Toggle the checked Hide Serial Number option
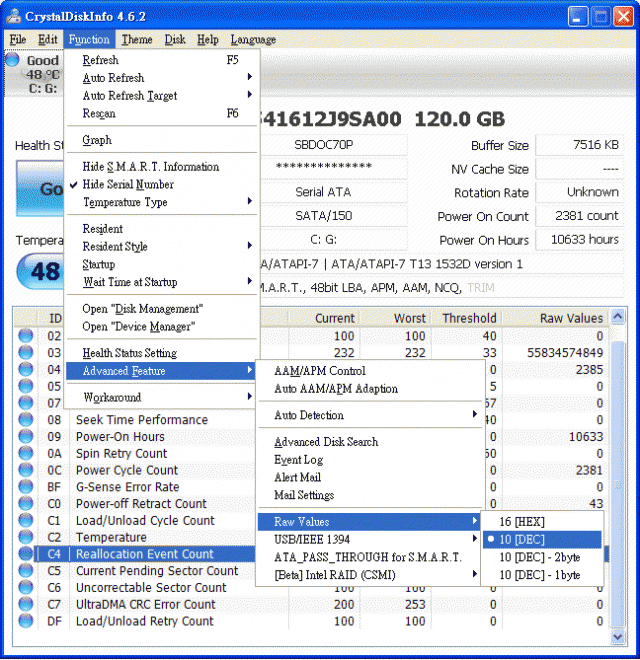The image size is (640, 660). click(x=162, y=184)
